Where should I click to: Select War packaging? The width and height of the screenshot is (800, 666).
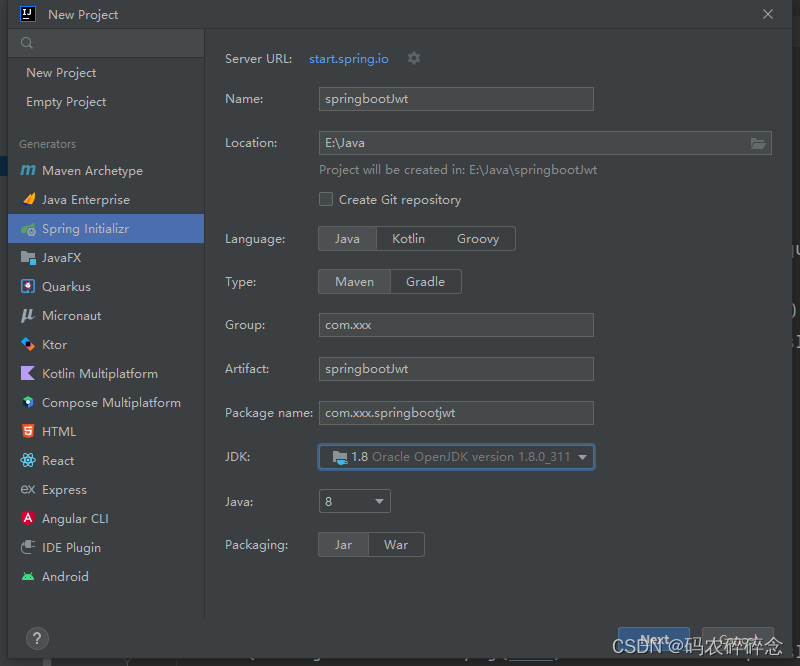pyautogui.click(x=396, y=545)
